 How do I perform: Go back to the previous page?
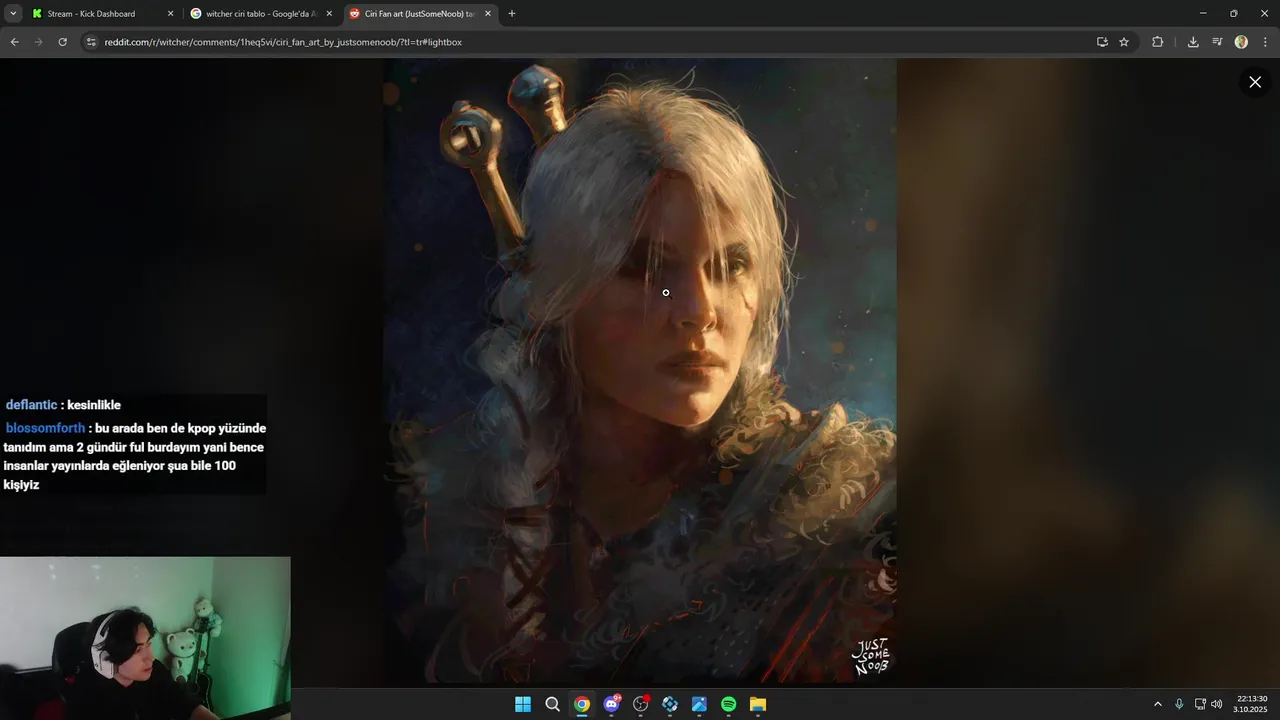pos(14,42)
